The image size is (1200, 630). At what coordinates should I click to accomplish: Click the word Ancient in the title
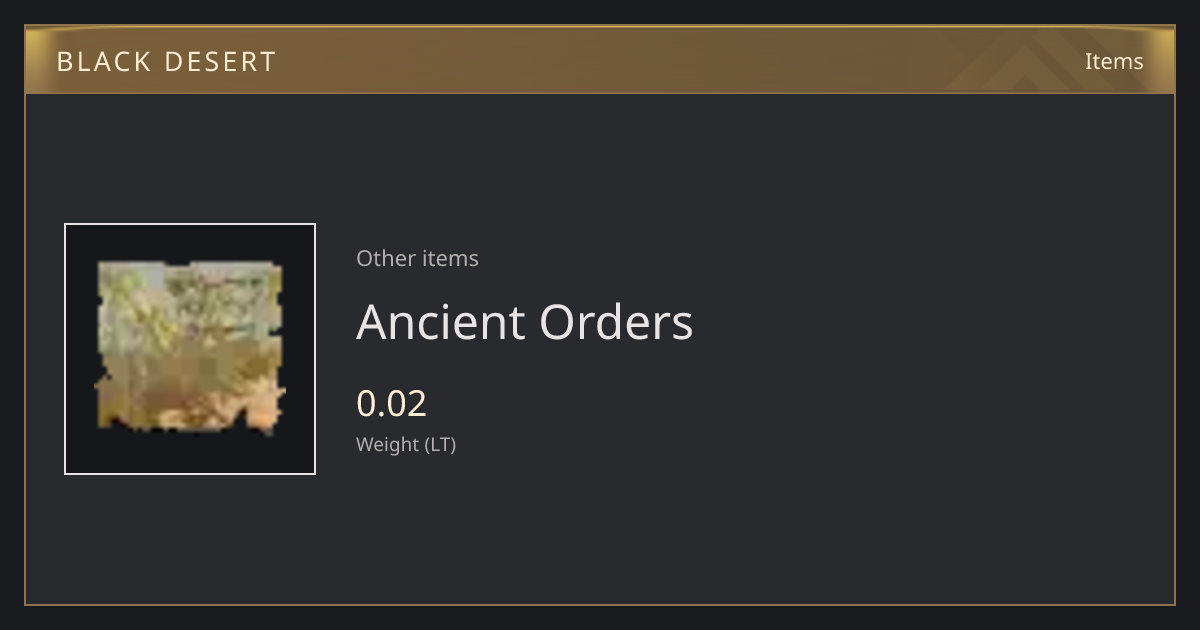(x=441, y=322)
